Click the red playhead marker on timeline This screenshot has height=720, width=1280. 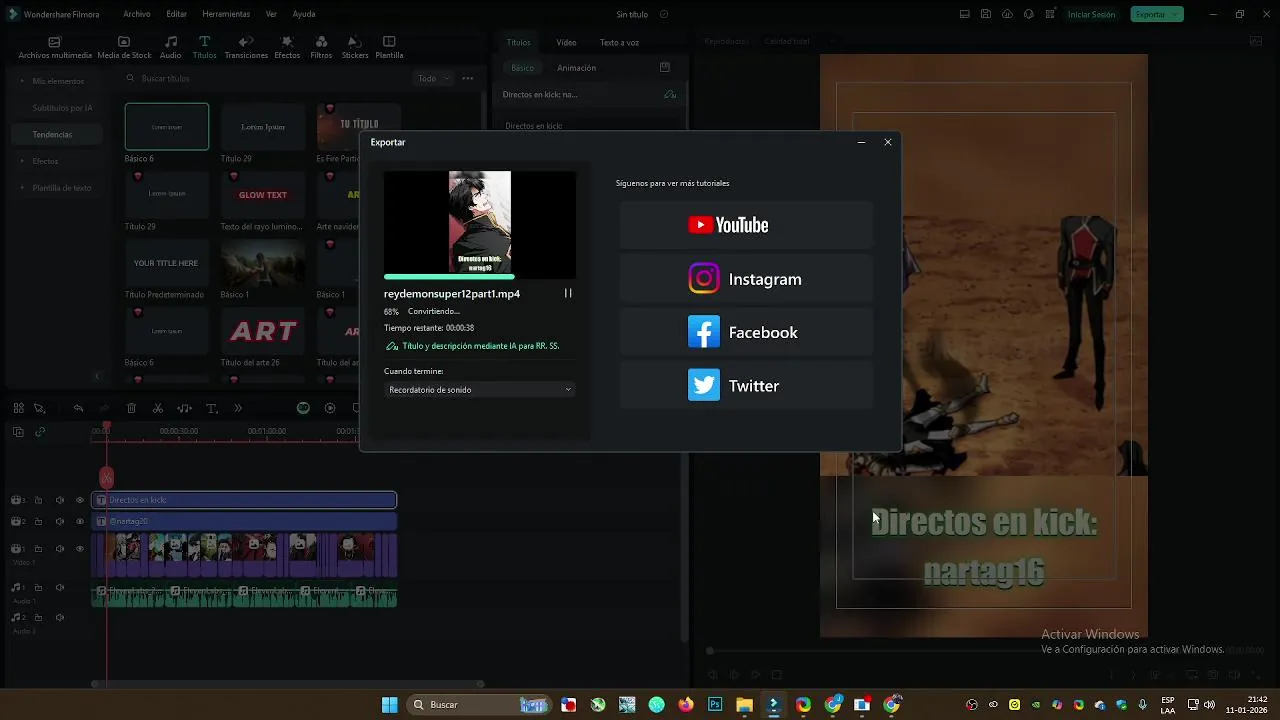[x=107, y=477]
